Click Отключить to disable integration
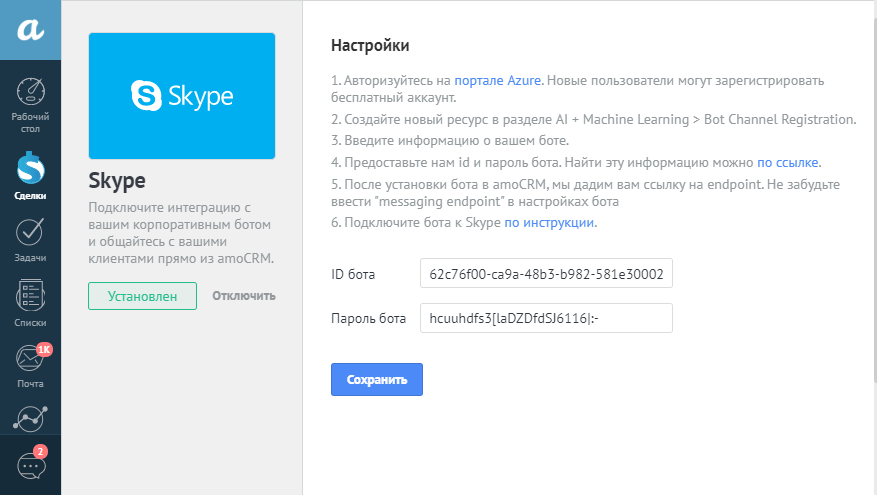 pos(244,296)
